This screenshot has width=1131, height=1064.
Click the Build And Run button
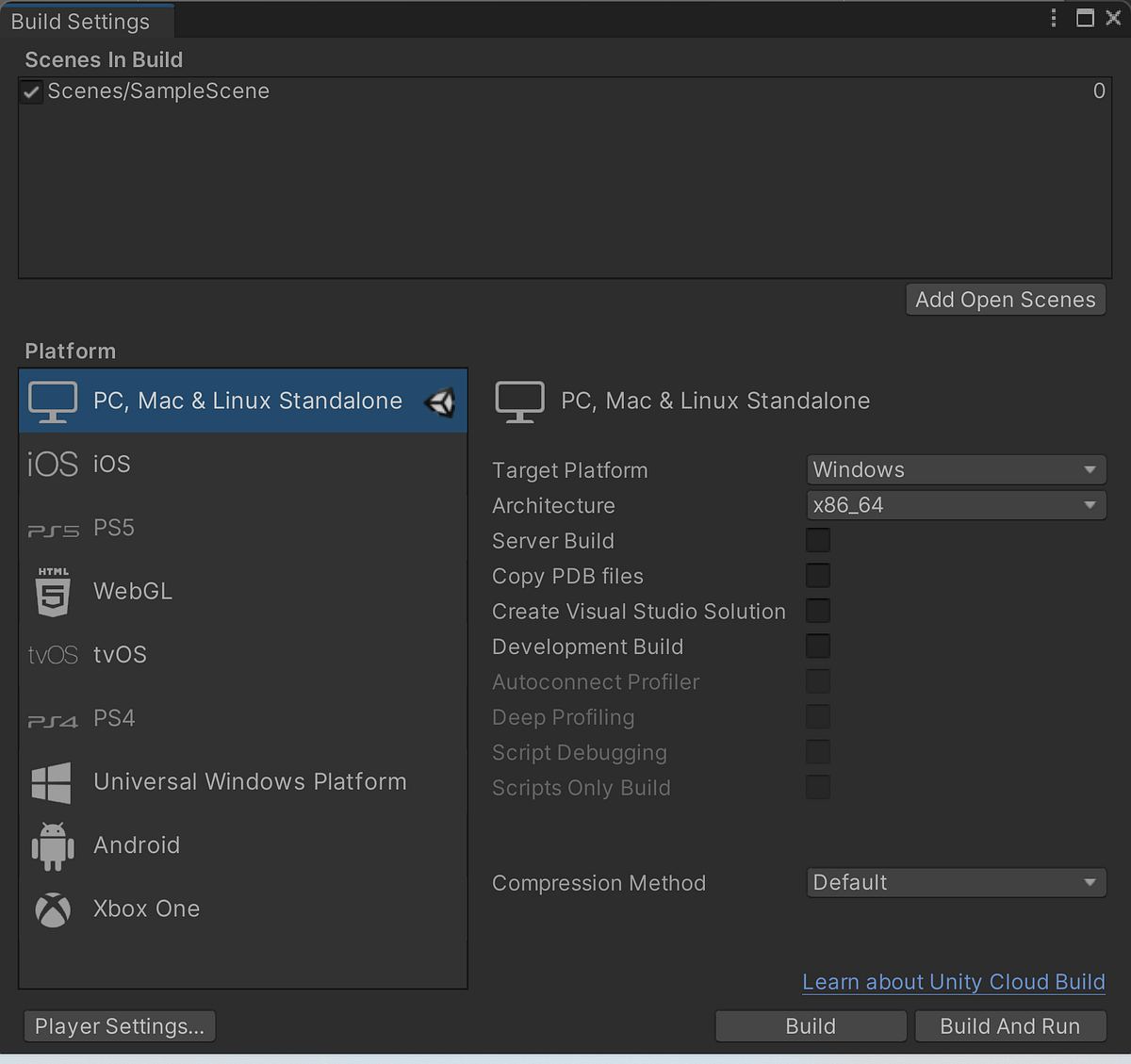(x=1010, y=1025)
